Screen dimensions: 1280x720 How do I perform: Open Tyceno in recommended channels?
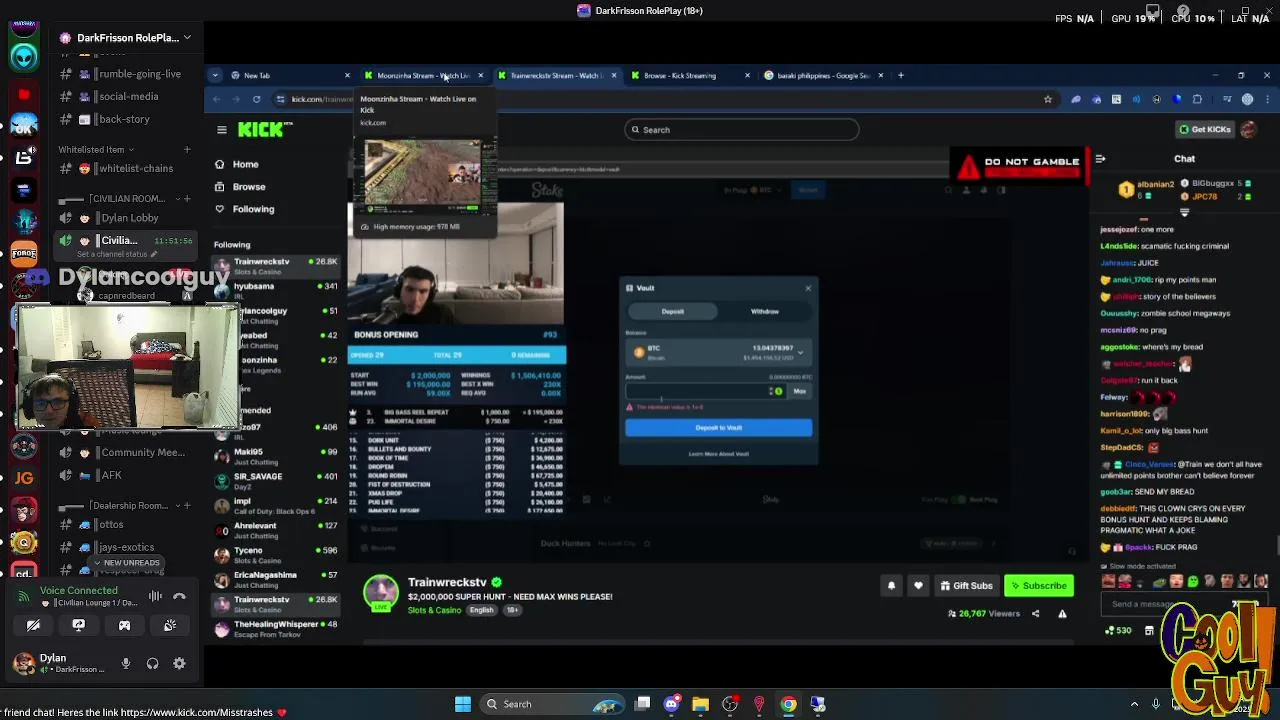coord(275,554)
